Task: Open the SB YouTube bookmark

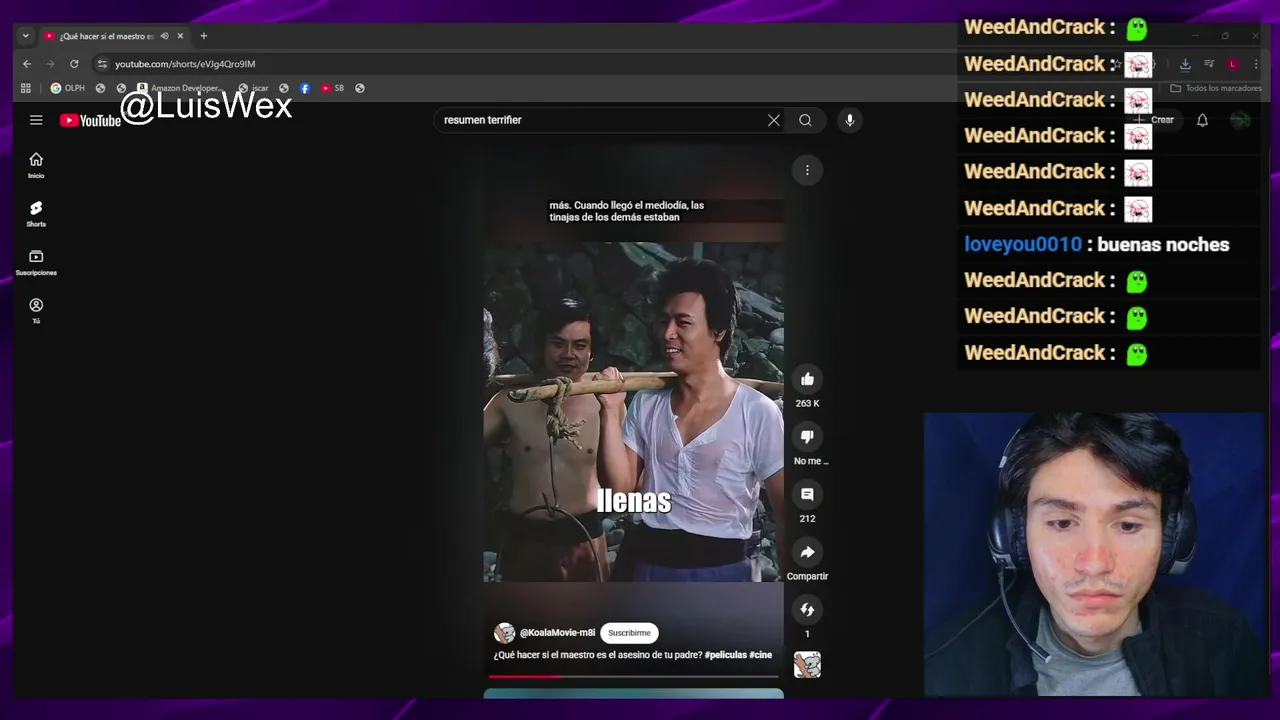Action: tap(332, 88)
